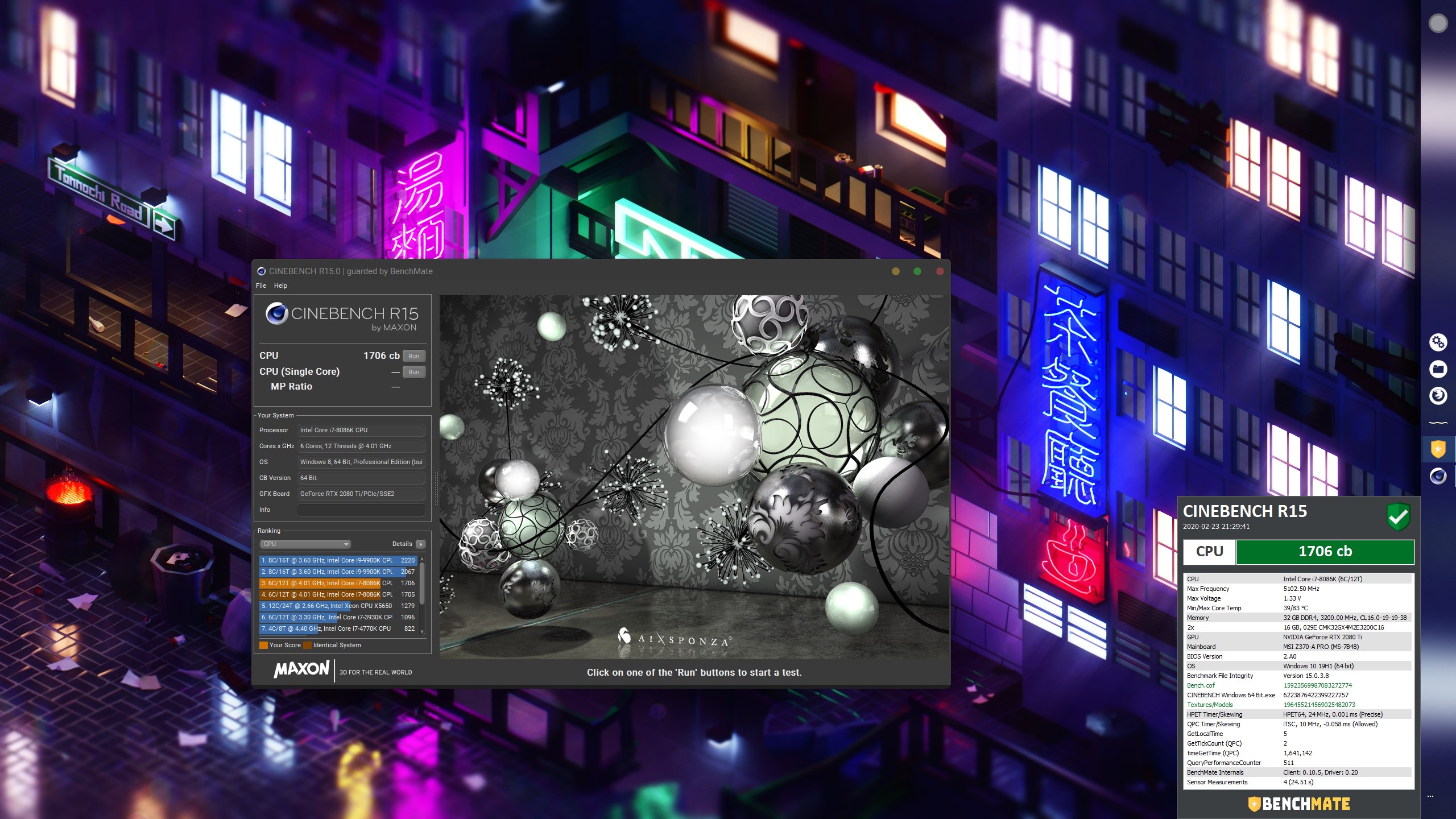
Task: Click scroll-down arrow of ranking list
Action: pyautogui.click(x=422, y=631)
